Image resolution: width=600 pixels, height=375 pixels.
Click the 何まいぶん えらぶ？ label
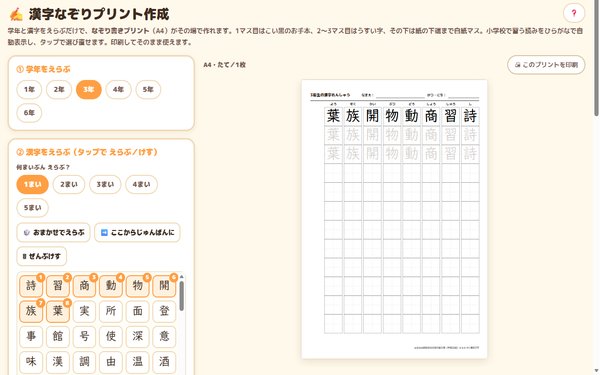(43, 167)
